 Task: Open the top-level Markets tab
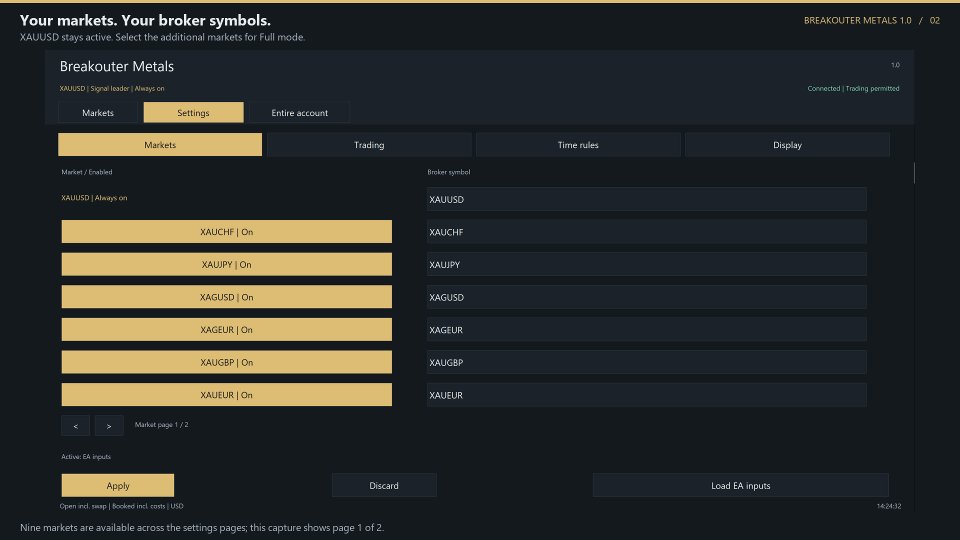coord(98,113)
